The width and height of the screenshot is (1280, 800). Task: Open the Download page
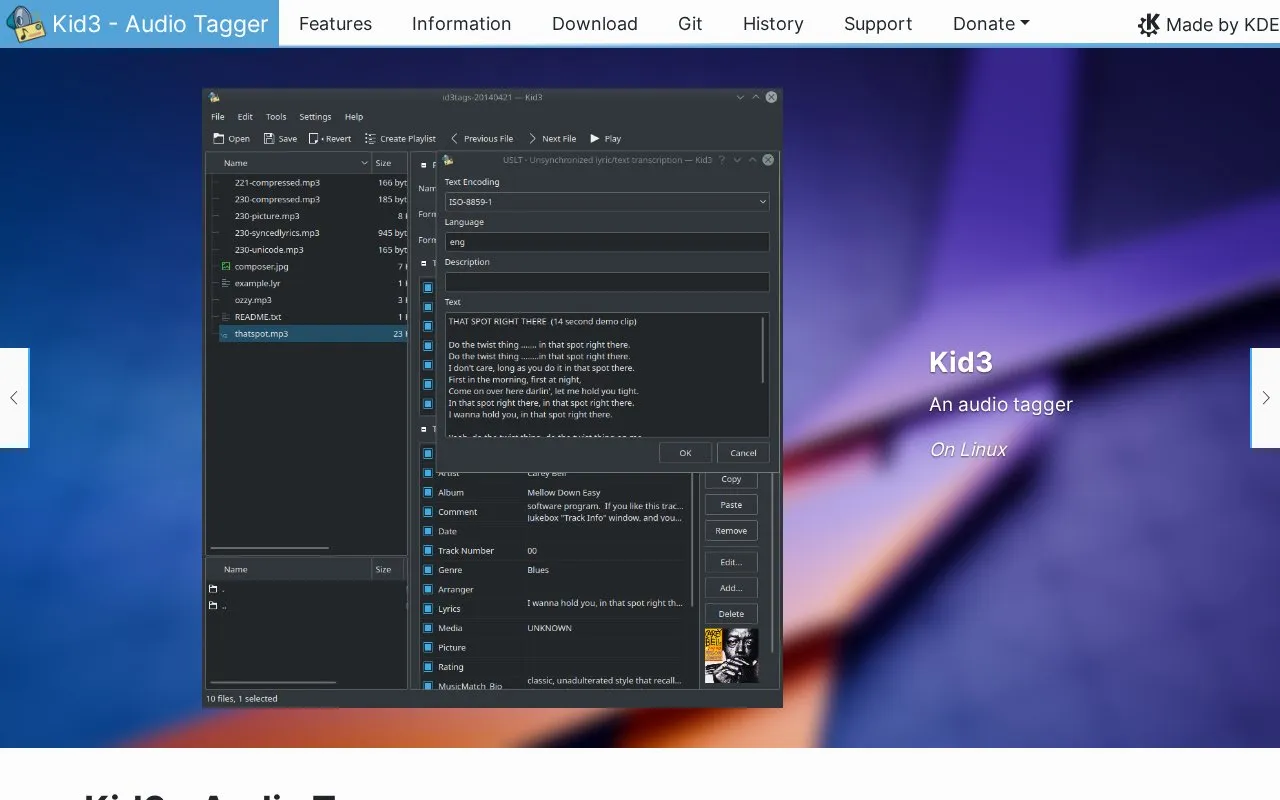point(595,24)
